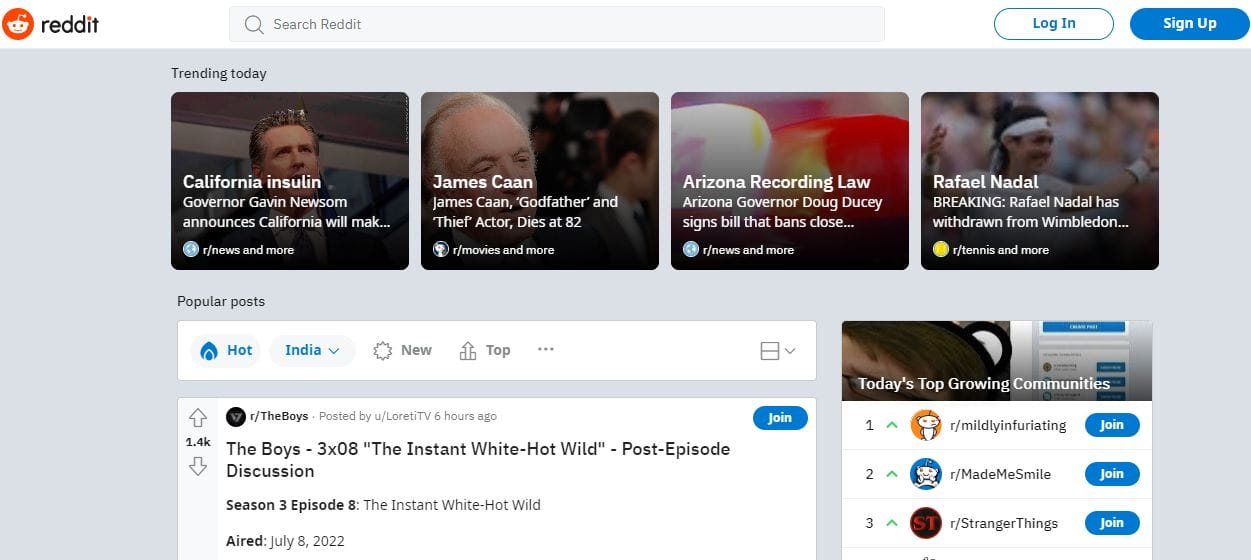Open r/mildlyinfuriating community link
1251x560 pixels.
pyautogui.click(x=1008, y=425)
